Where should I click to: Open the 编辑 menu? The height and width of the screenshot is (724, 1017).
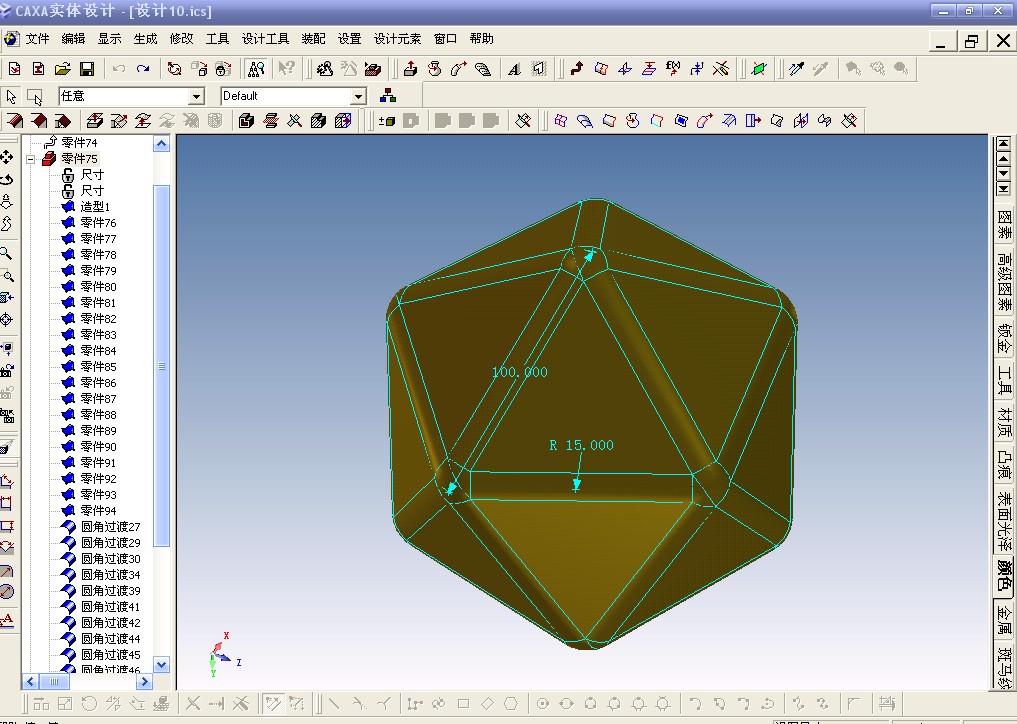pos(73,39)
